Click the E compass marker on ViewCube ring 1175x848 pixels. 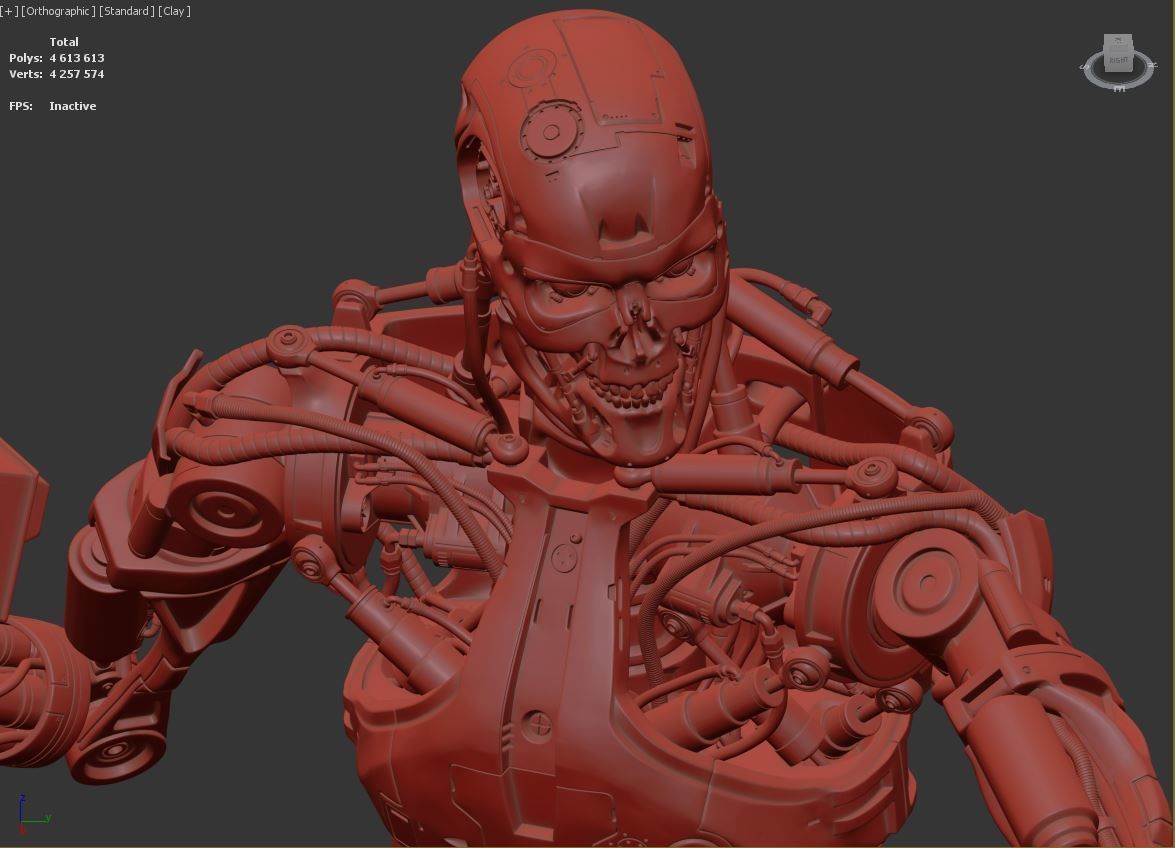pyautogui.click(x=1119, y=88)
